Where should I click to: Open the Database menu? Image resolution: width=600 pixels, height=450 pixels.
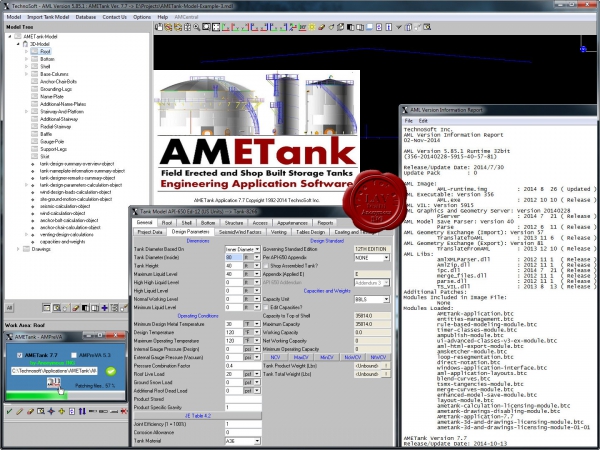(x=86, y=17)
